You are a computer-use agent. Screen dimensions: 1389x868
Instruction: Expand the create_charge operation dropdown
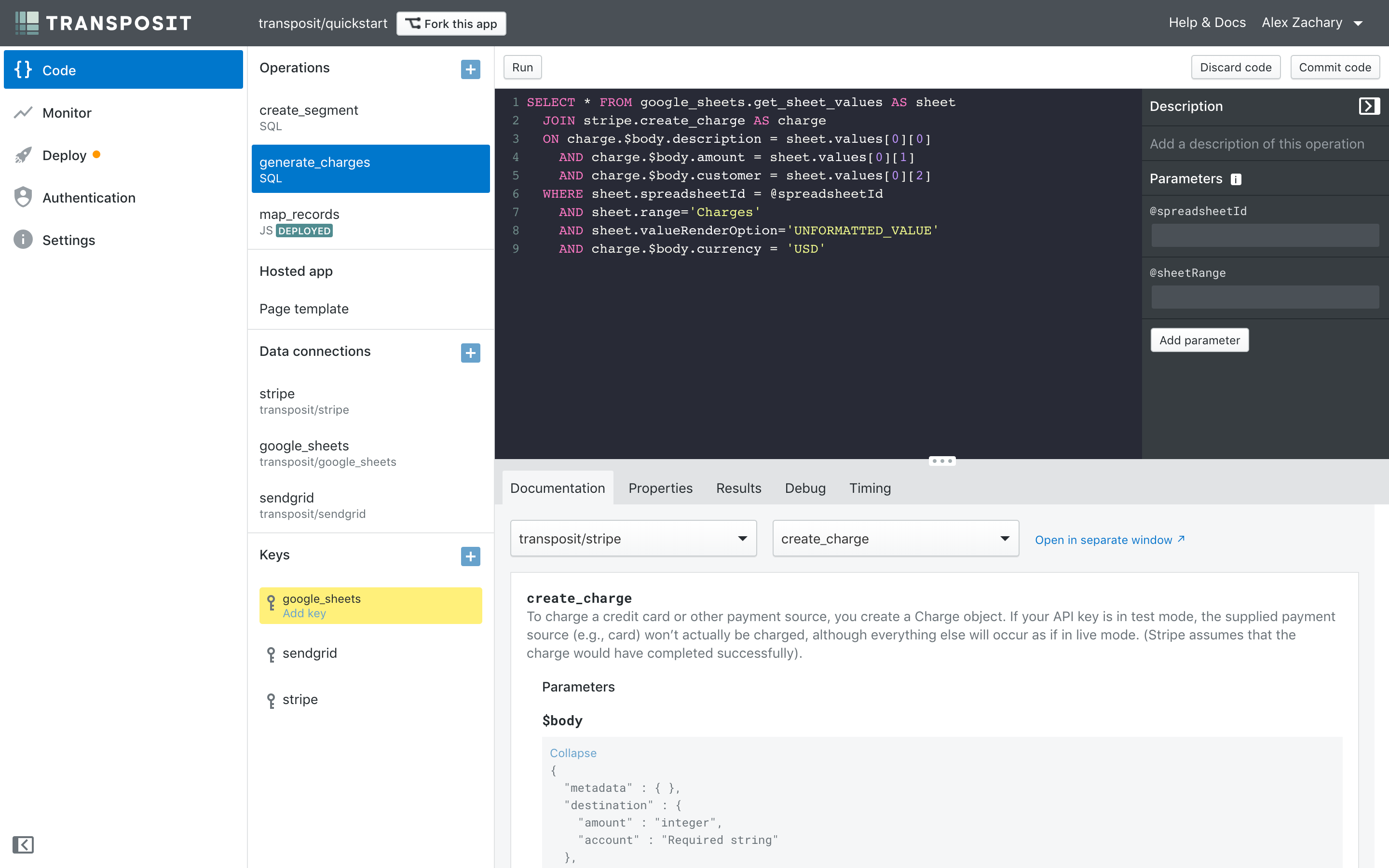pyautogui.click(x=895, y=539)
